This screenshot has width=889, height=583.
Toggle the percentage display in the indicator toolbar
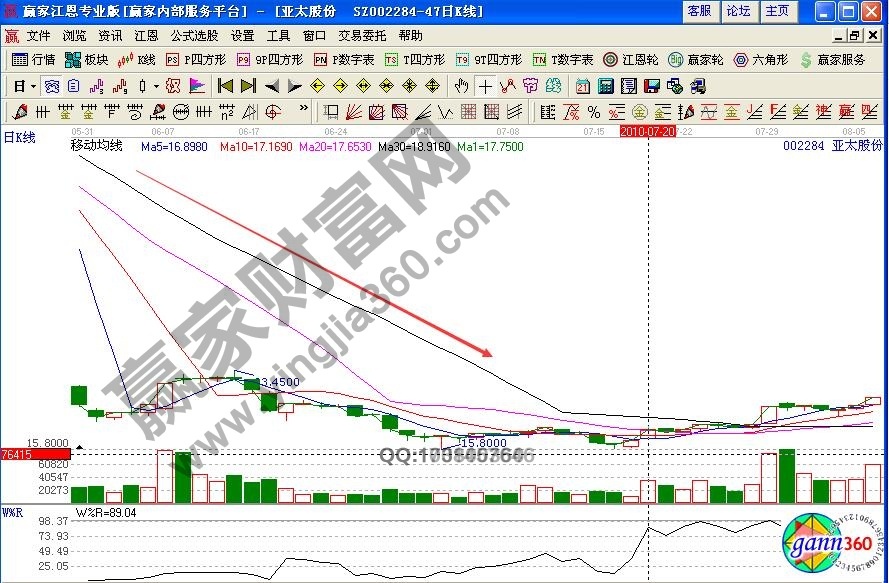coord(592,111)
